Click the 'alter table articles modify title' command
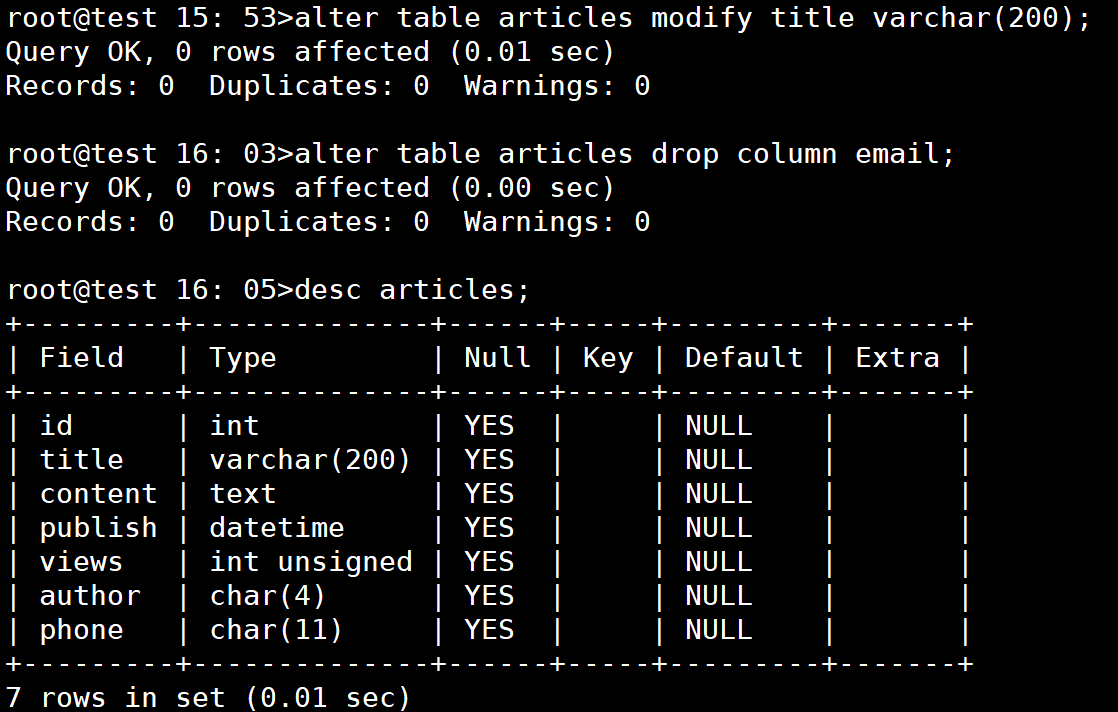 692,17
